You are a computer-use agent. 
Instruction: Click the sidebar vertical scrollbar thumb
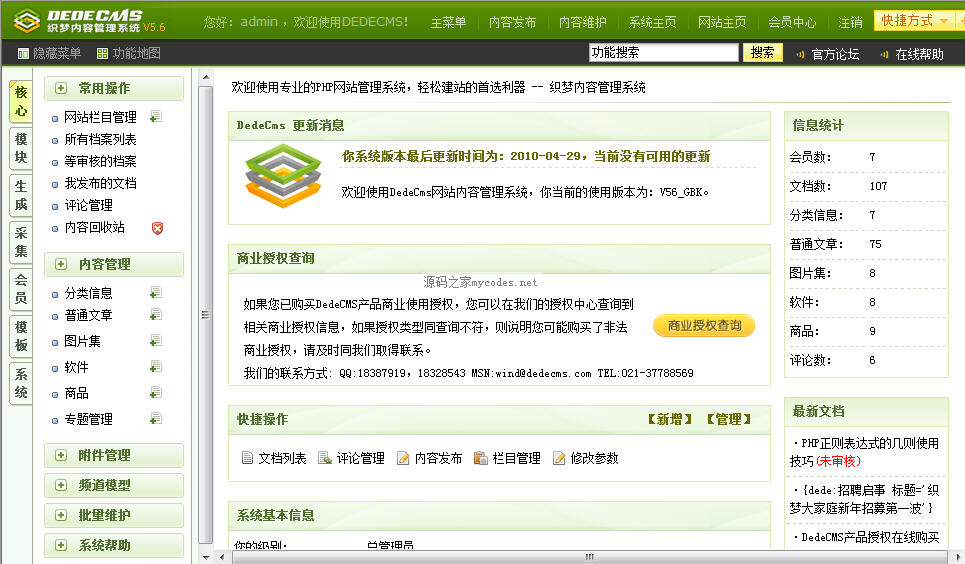coord(206,315)
